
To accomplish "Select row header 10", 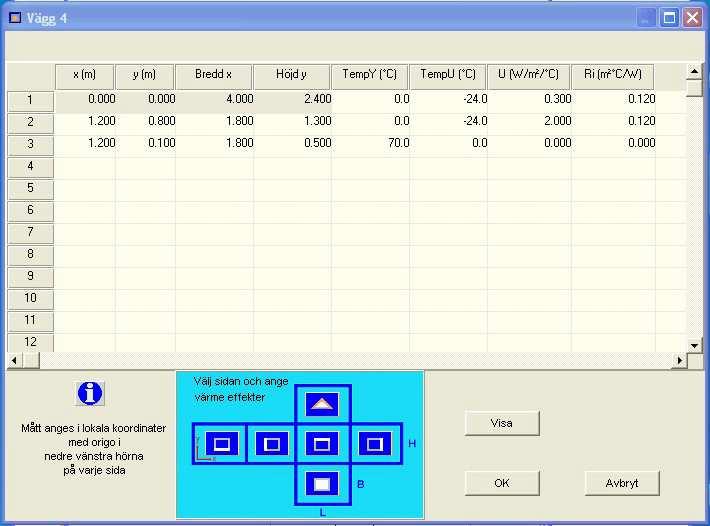I will coord(30,299).
